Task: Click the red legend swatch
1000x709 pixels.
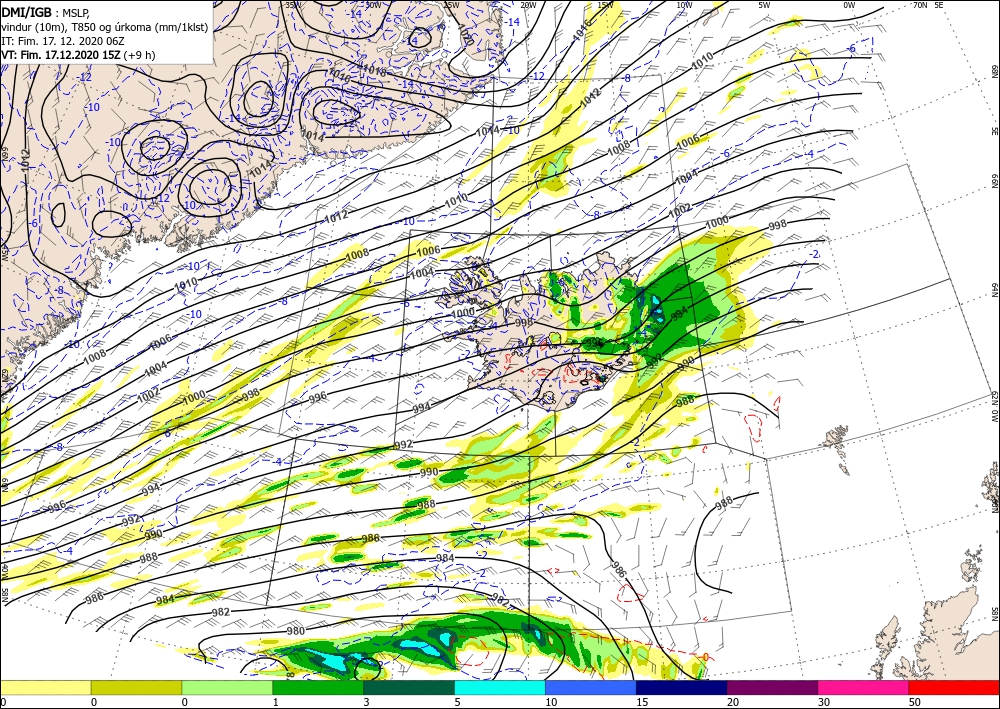Action: [954, 687]
